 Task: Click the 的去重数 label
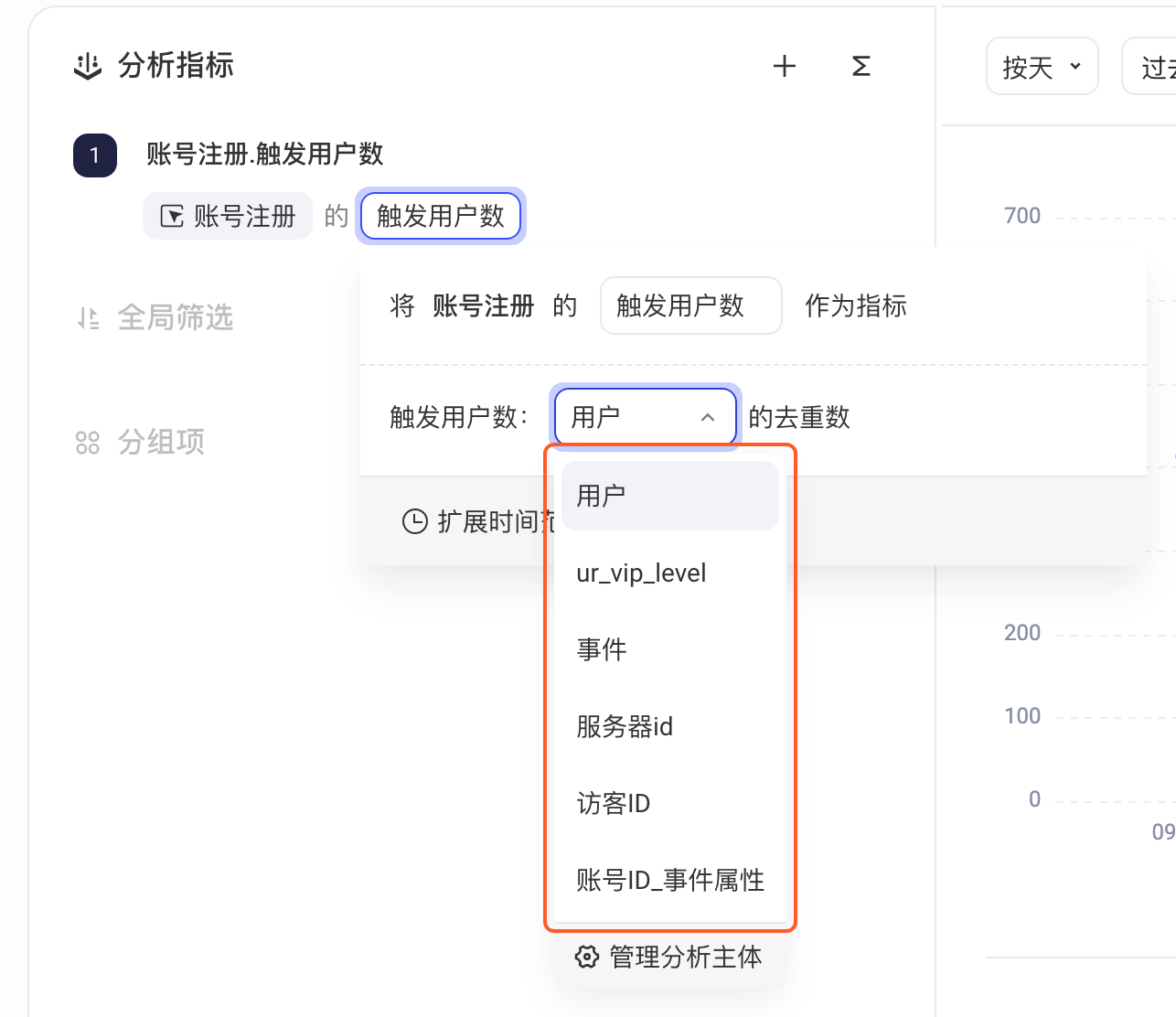click(799, 417)
